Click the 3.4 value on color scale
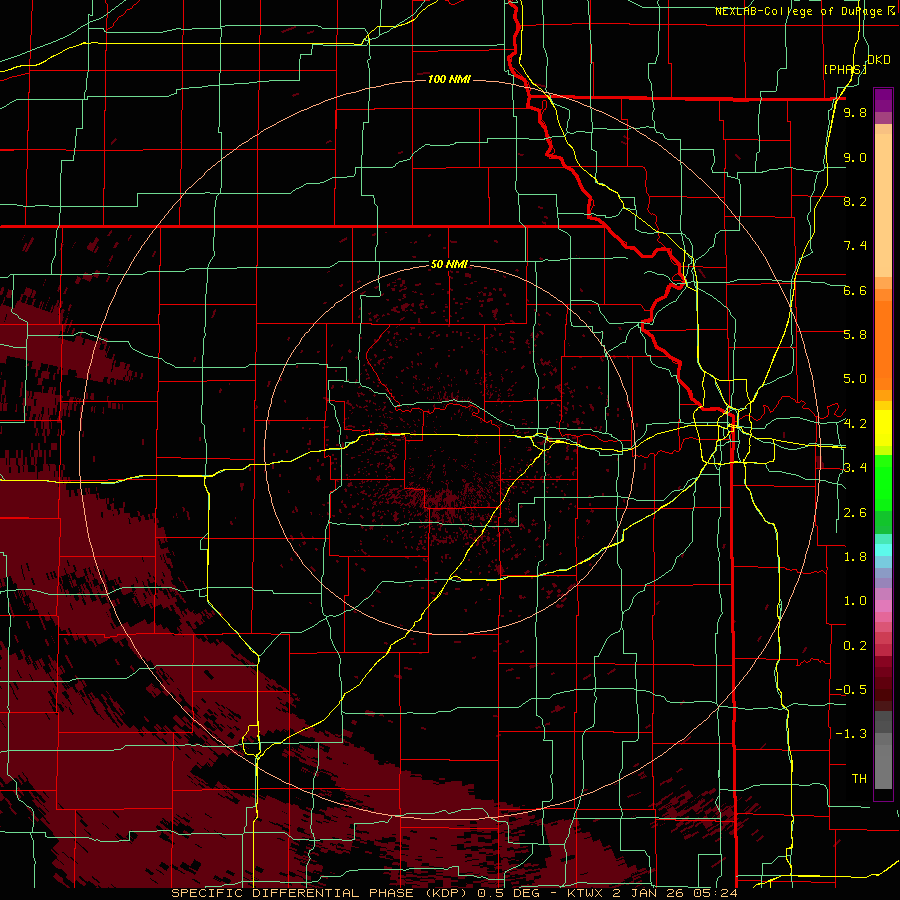Screen dimensions: 900x900 pos(855,468)
